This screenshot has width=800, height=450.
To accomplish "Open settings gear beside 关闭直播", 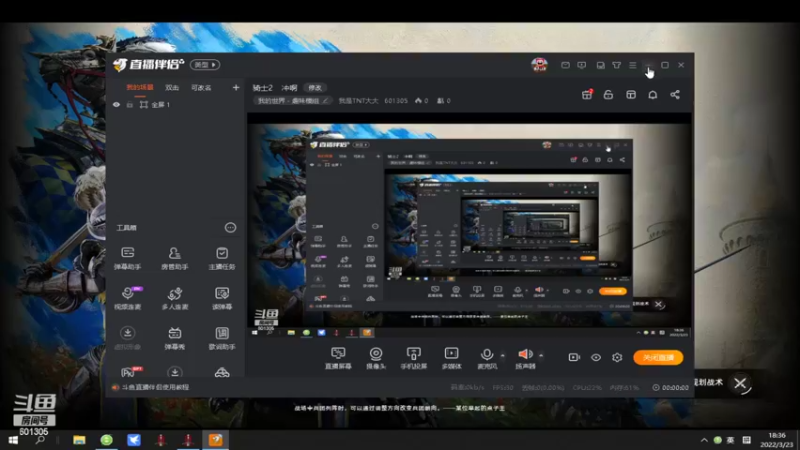I will [617, 357].
